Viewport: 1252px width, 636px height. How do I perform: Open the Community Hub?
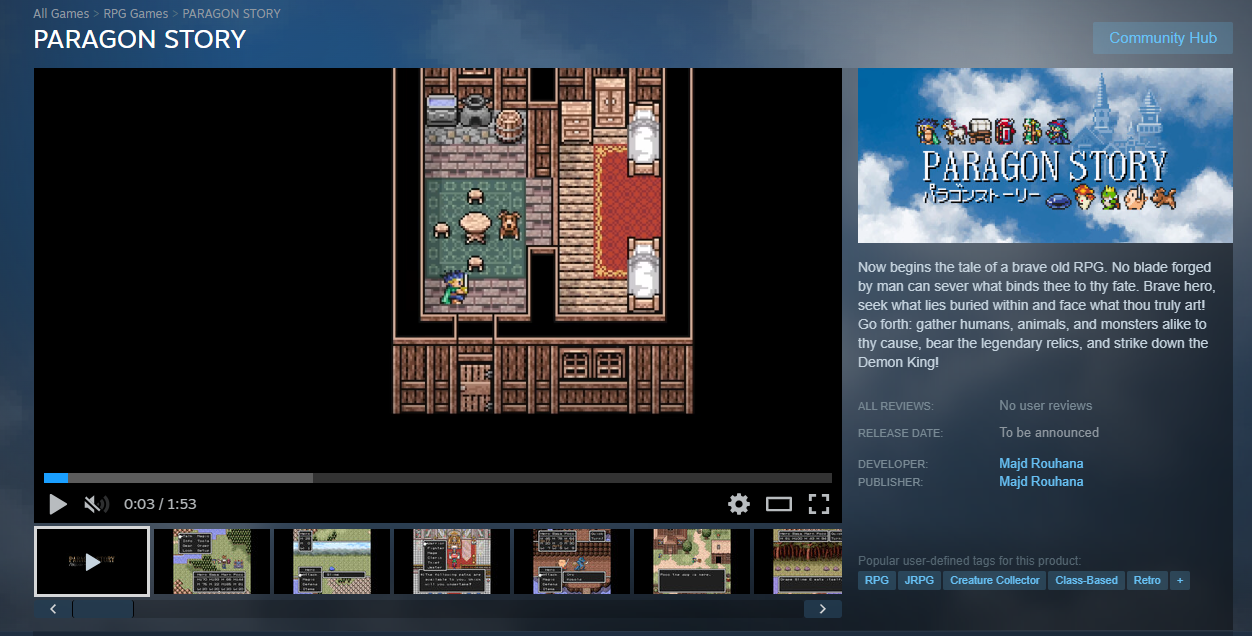(1163, 38)
